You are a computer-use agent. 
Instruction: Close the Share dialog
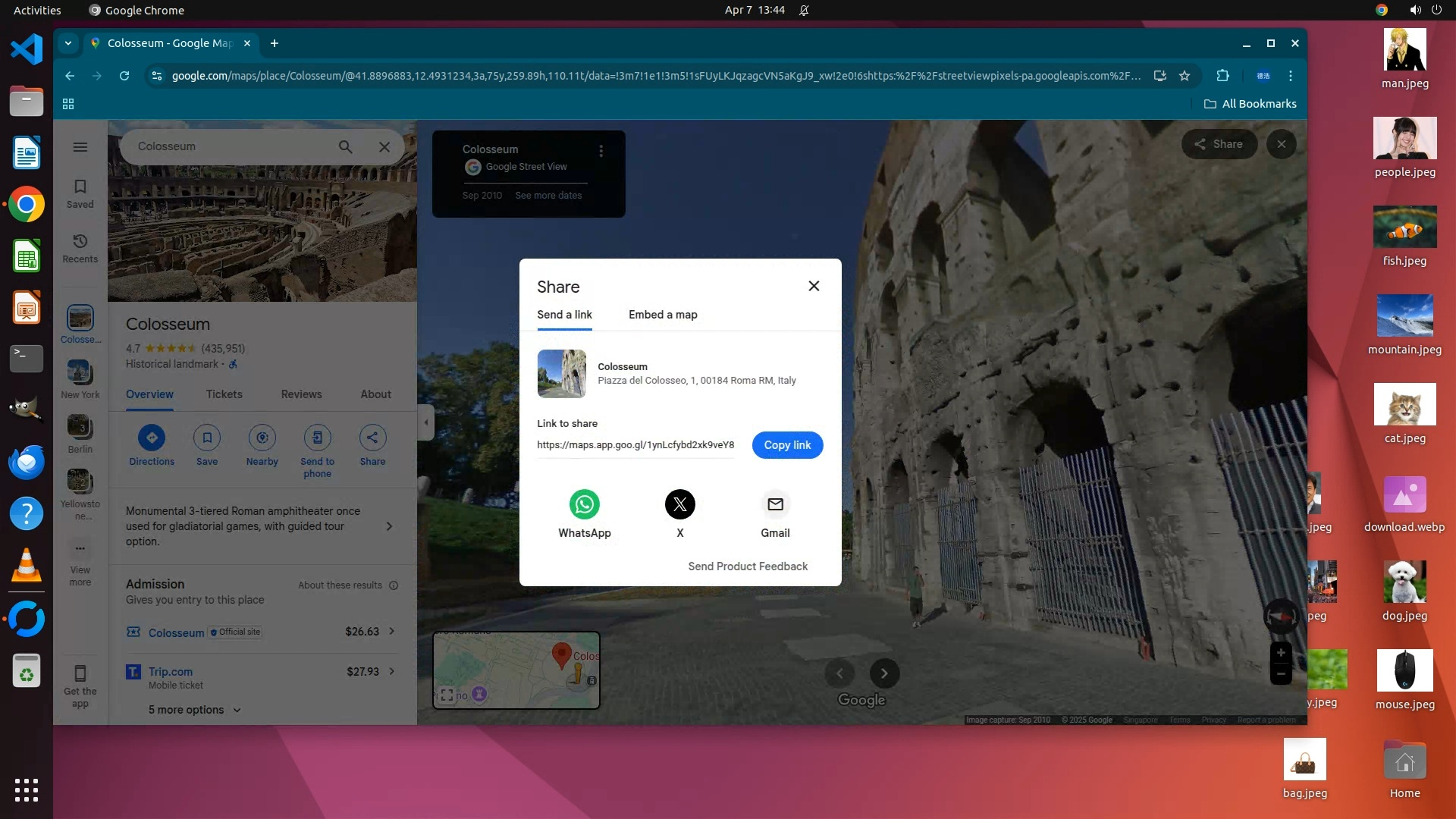[x=814, y=286]
